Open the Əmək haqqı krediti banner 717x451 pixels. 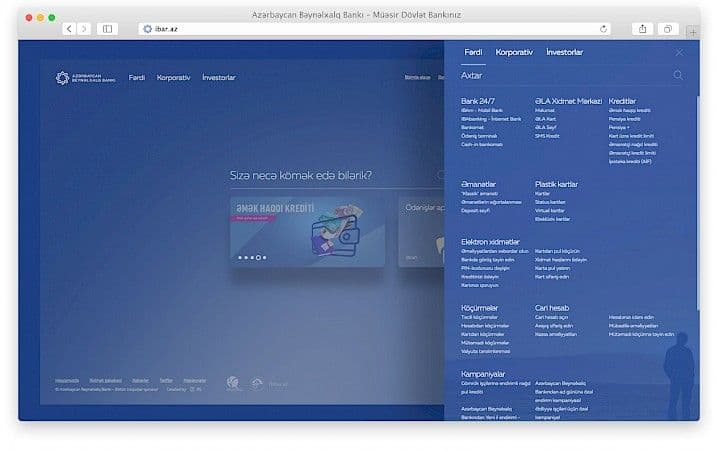[x=307, y=232]
